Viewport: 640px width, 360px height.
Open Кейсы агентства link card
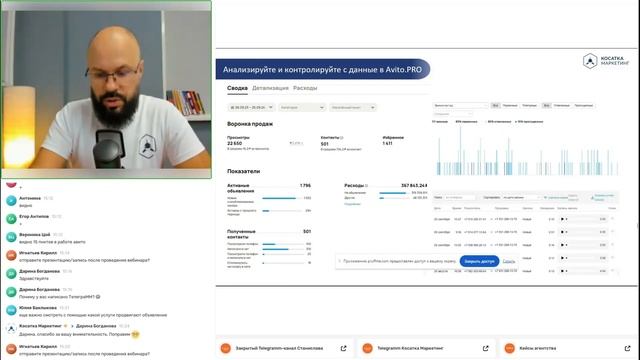coord(569,348)
